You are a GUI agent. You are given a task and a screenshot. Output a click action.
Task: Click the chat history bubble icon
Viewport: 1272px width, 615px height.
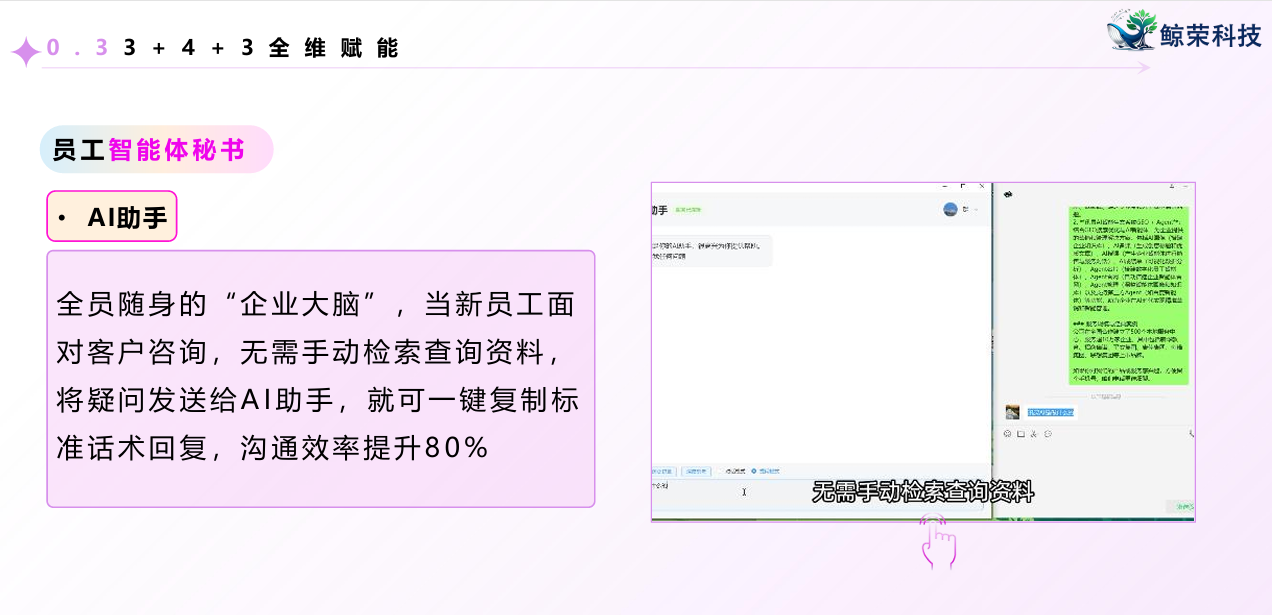pyautogui.click(x=1047, y=434)
